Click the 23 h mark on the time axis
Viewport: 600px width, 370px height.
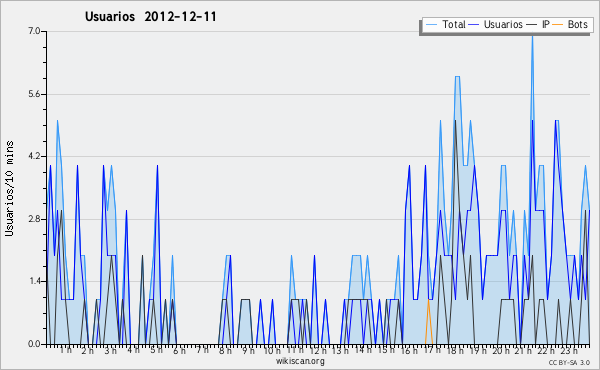[x=569, y=350]
